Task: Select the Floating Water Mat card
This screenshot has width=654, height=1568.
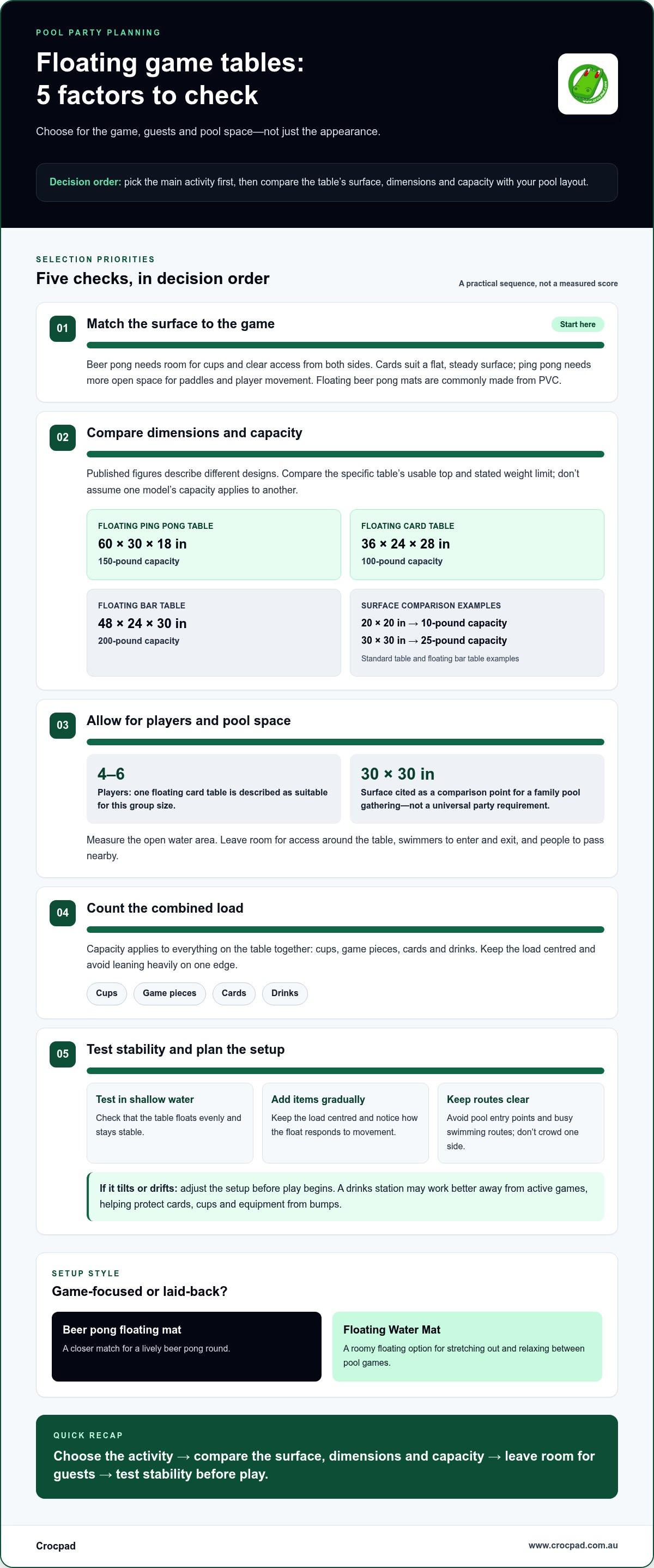Action: [467, 1347]
